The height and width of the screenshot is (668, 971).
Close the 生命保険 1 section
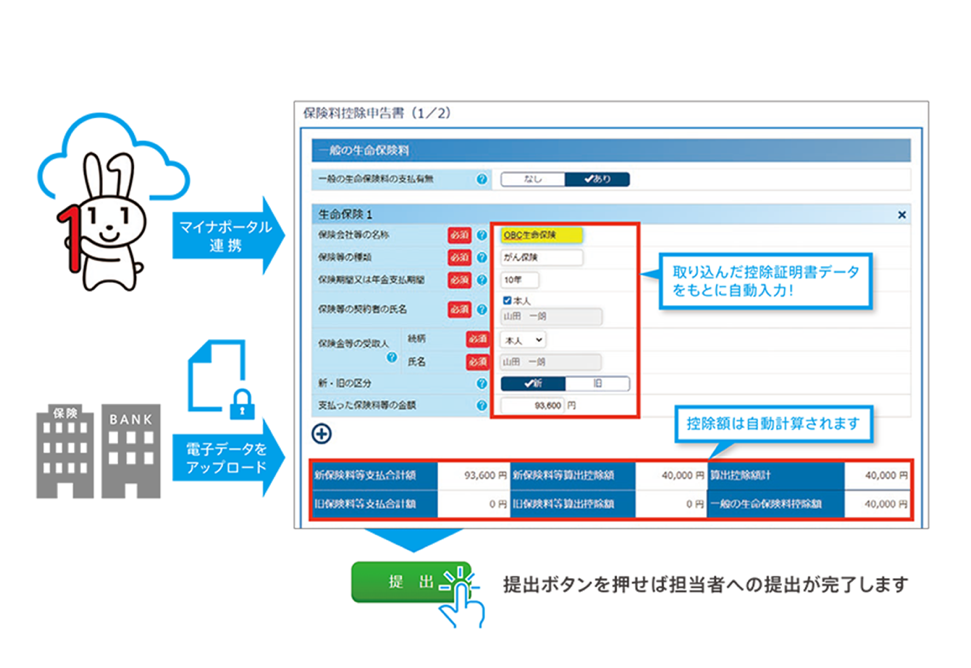(x=901, y=215)
